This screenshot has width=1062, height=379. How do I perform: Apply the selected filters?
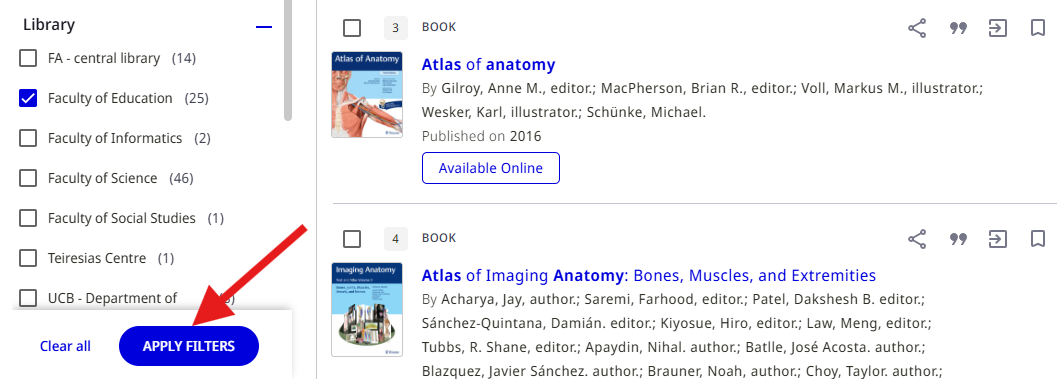click(189, 346)
